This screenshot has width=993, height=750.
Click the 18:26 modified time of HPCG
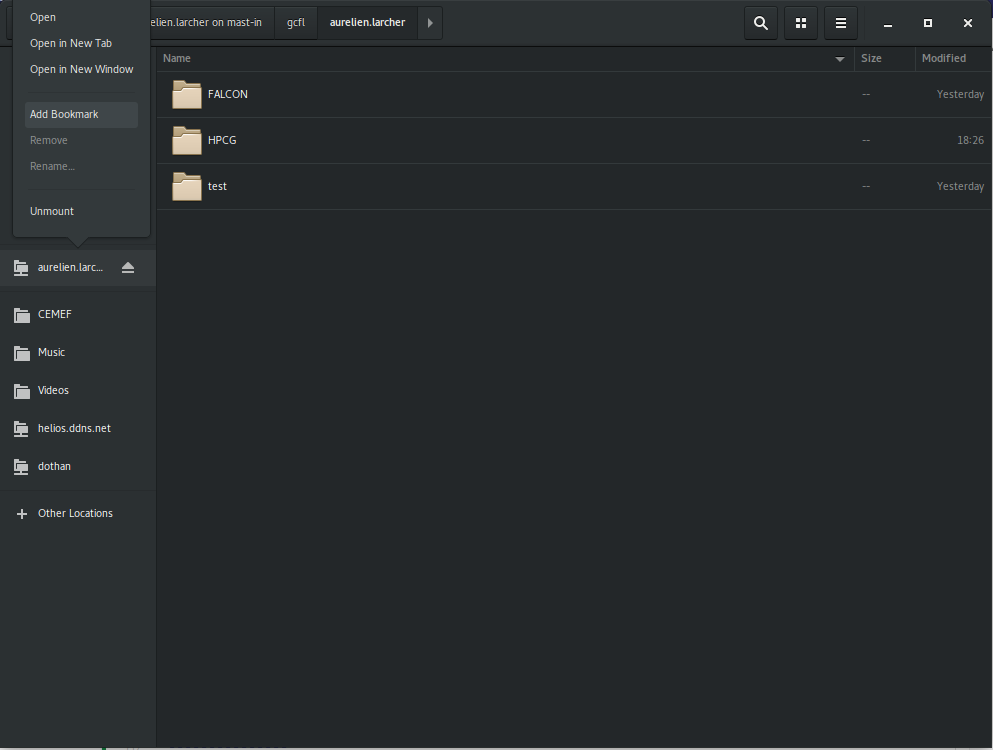[970, 141]
